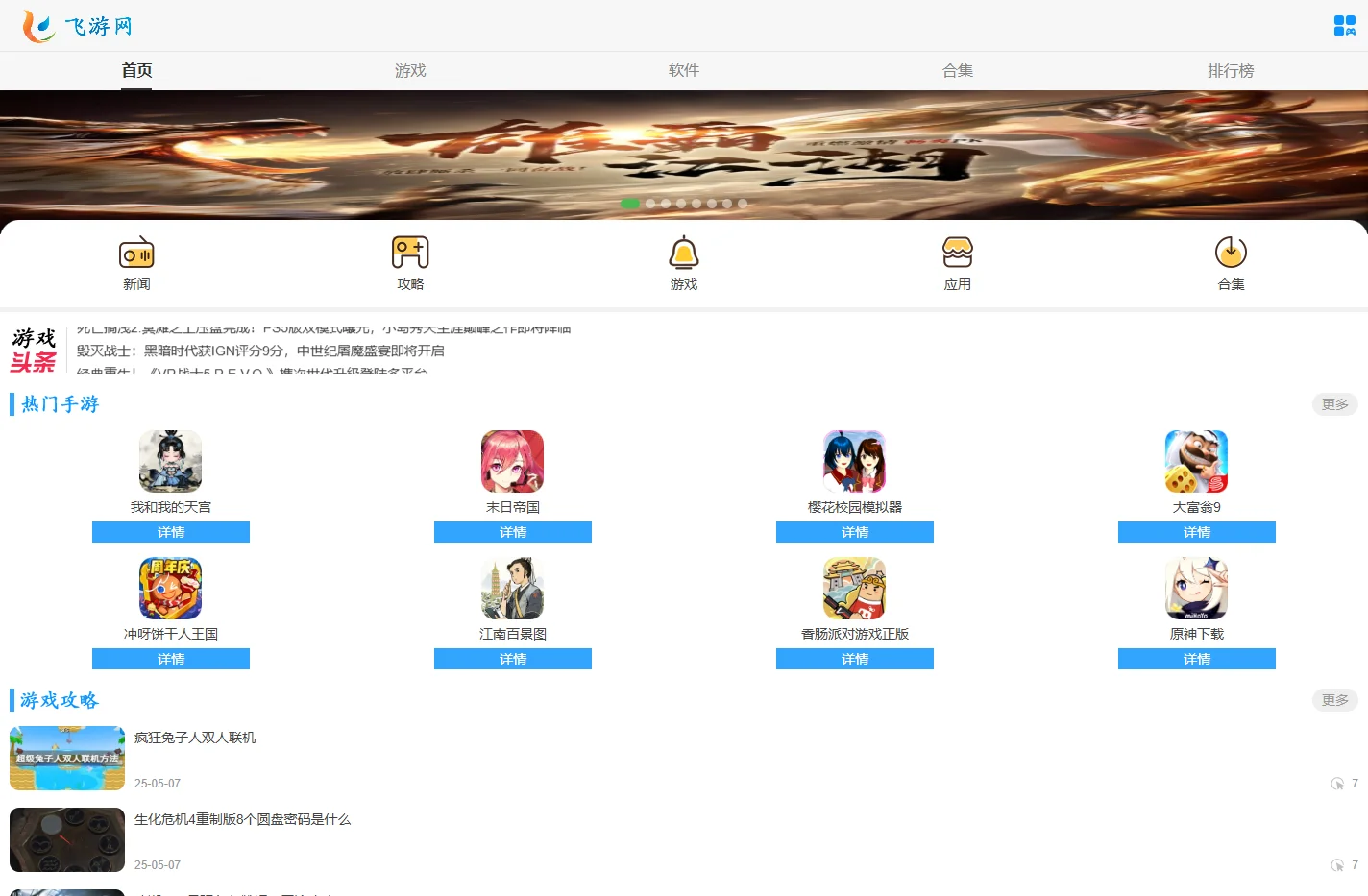
Task: Open the 毁灭战士：黑暗时代 headline
Action: (x=260, y=351)
